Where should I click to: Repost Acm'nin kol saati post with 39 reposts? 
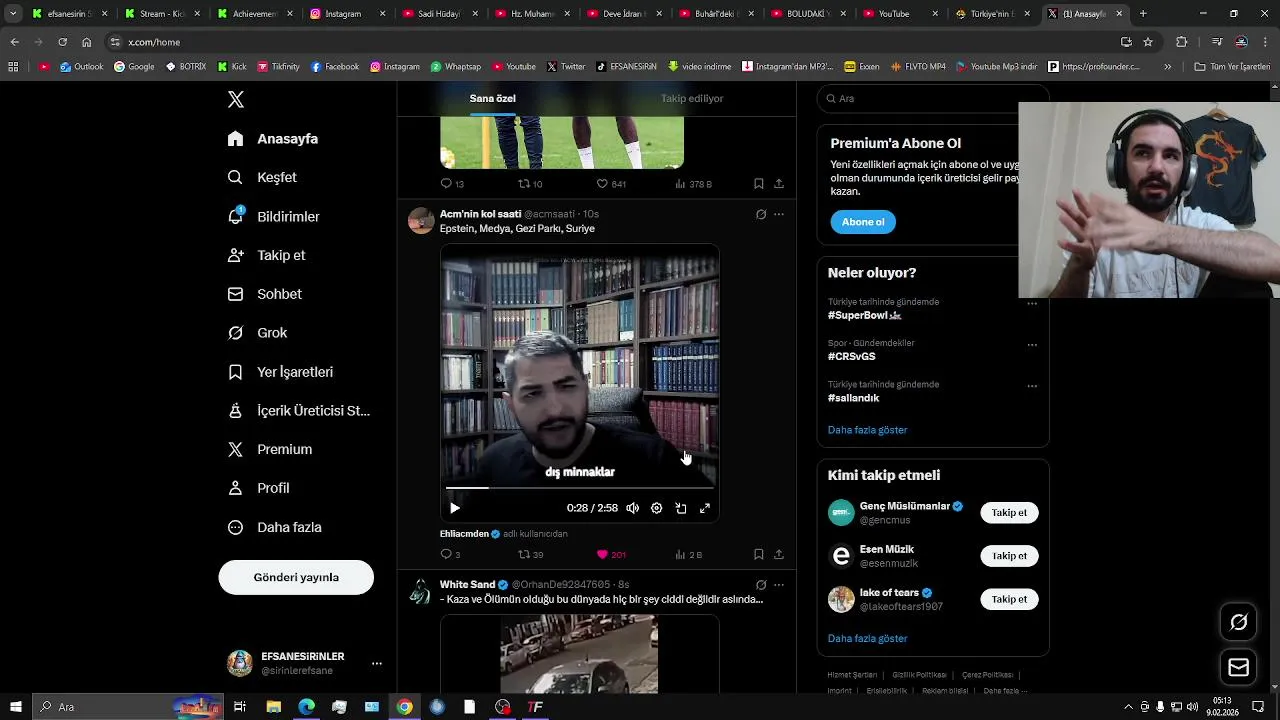tap(530, 555)
